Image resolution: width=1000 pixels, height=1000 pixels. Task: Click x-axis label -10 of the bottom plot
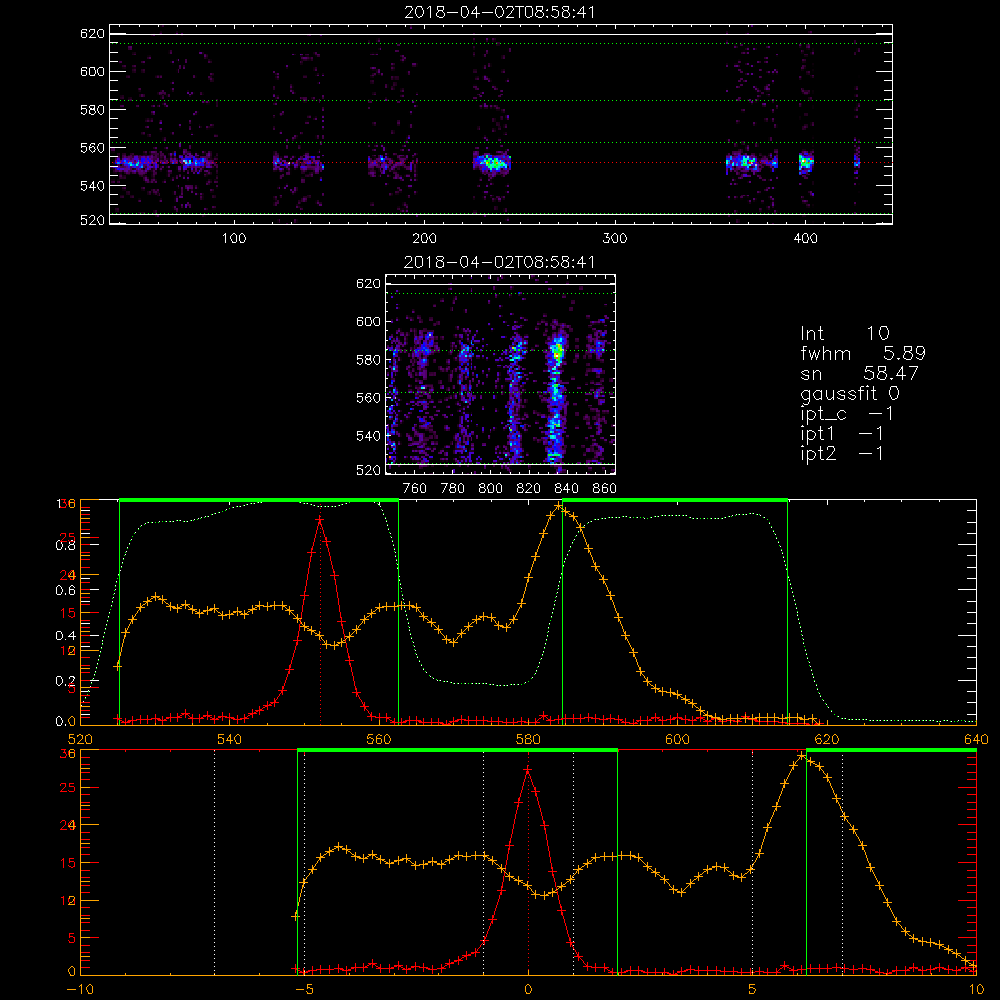coord(80,990)
